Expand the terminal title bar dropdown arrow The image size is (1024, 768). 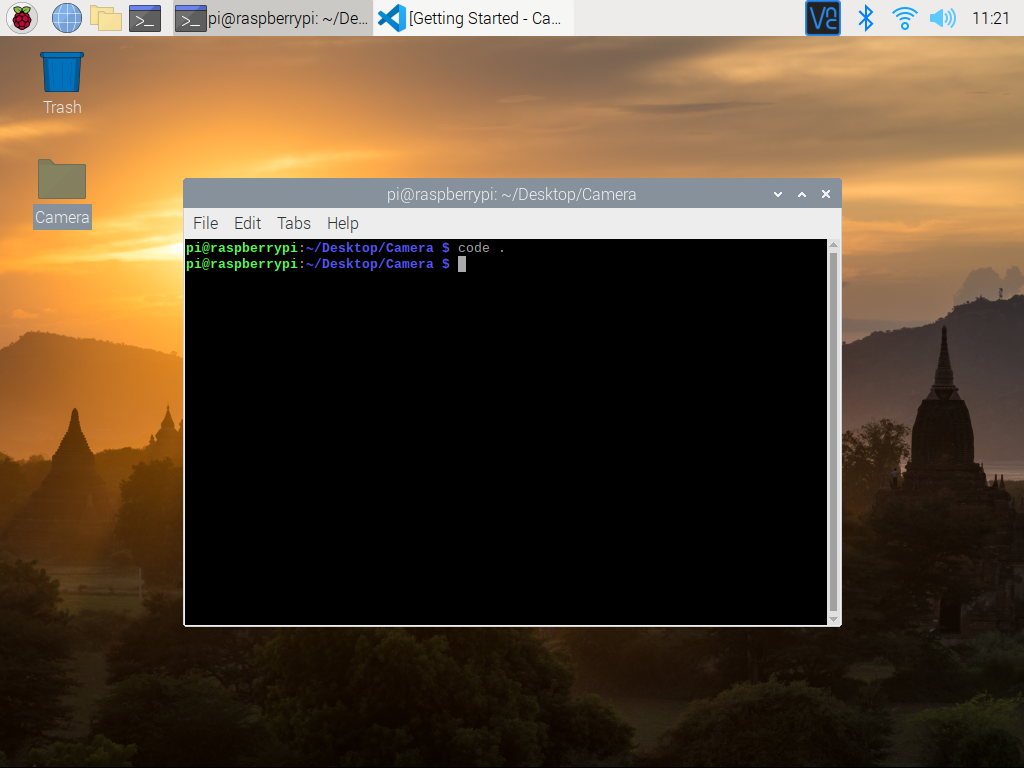tap(777, 194)
